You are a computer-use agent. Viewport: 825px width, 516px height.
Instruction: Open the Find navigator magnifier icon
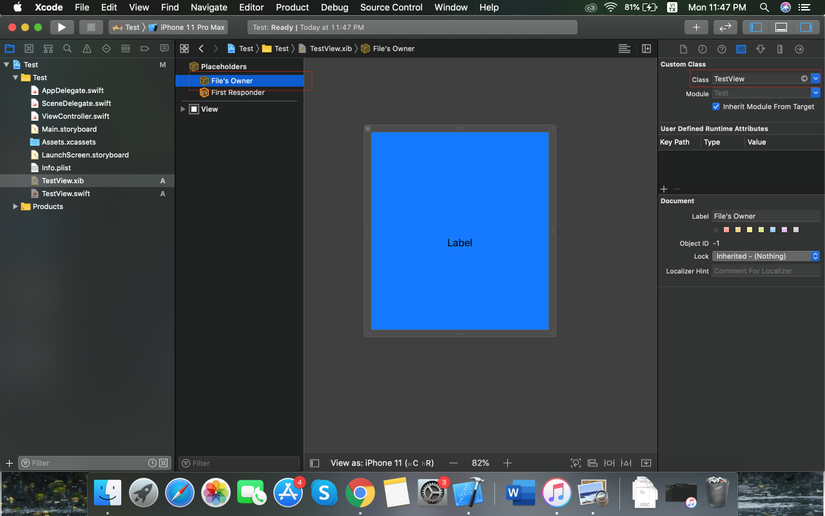[x=67, y=48]
